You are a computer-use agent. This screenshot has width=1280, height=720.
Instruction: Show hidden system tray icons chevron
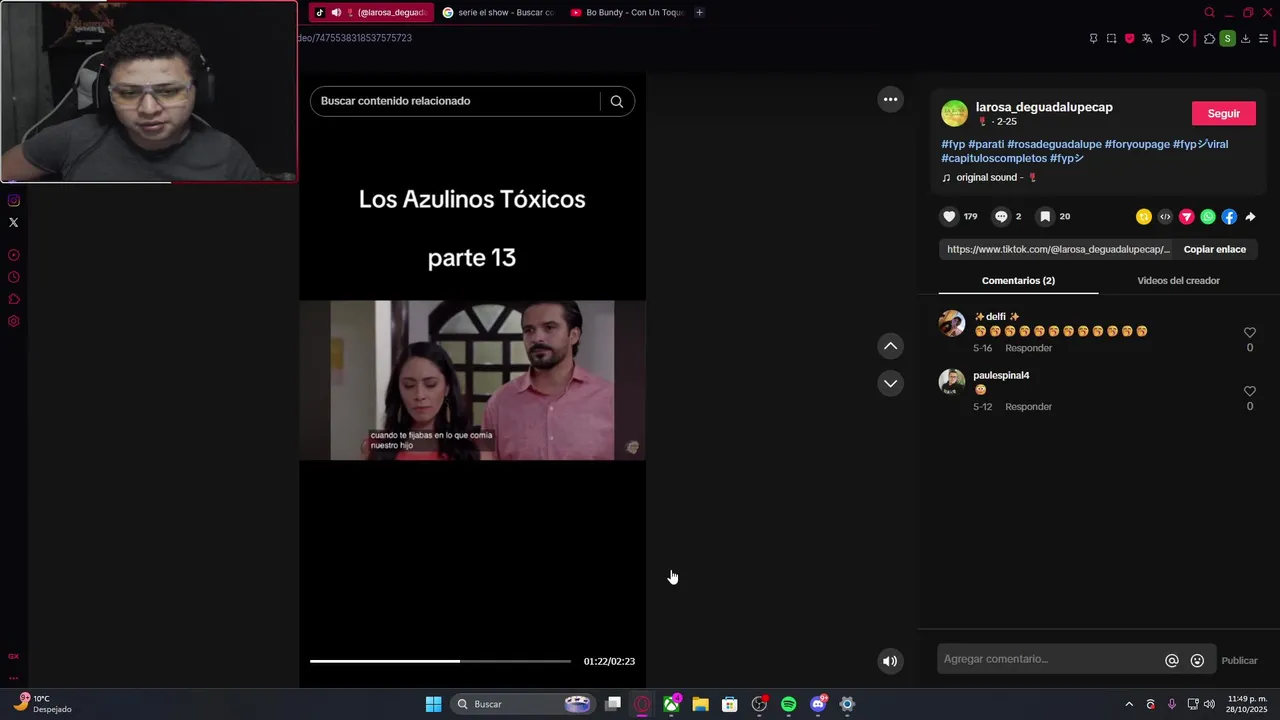click(1129, 704)
